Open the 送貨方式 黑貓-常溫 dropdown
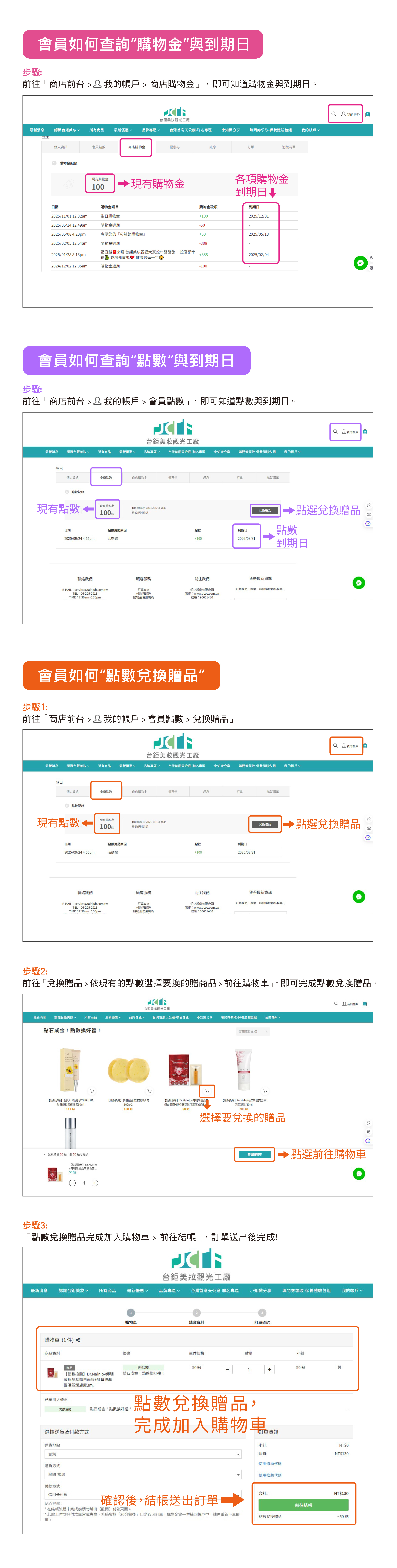 point(143,1474)
